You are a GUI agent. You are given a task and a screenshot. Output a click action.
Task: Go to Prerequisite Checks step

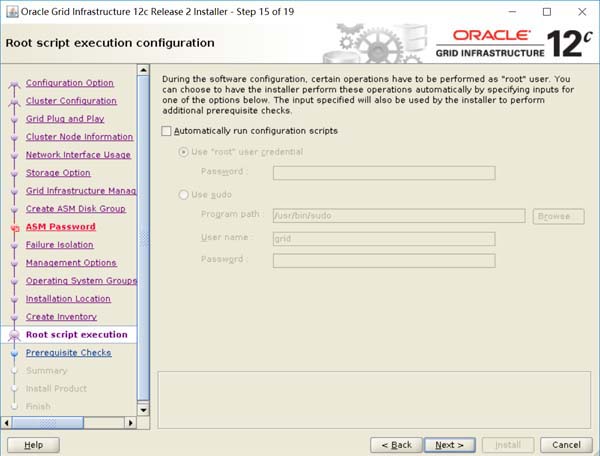[x=68, y=353]
